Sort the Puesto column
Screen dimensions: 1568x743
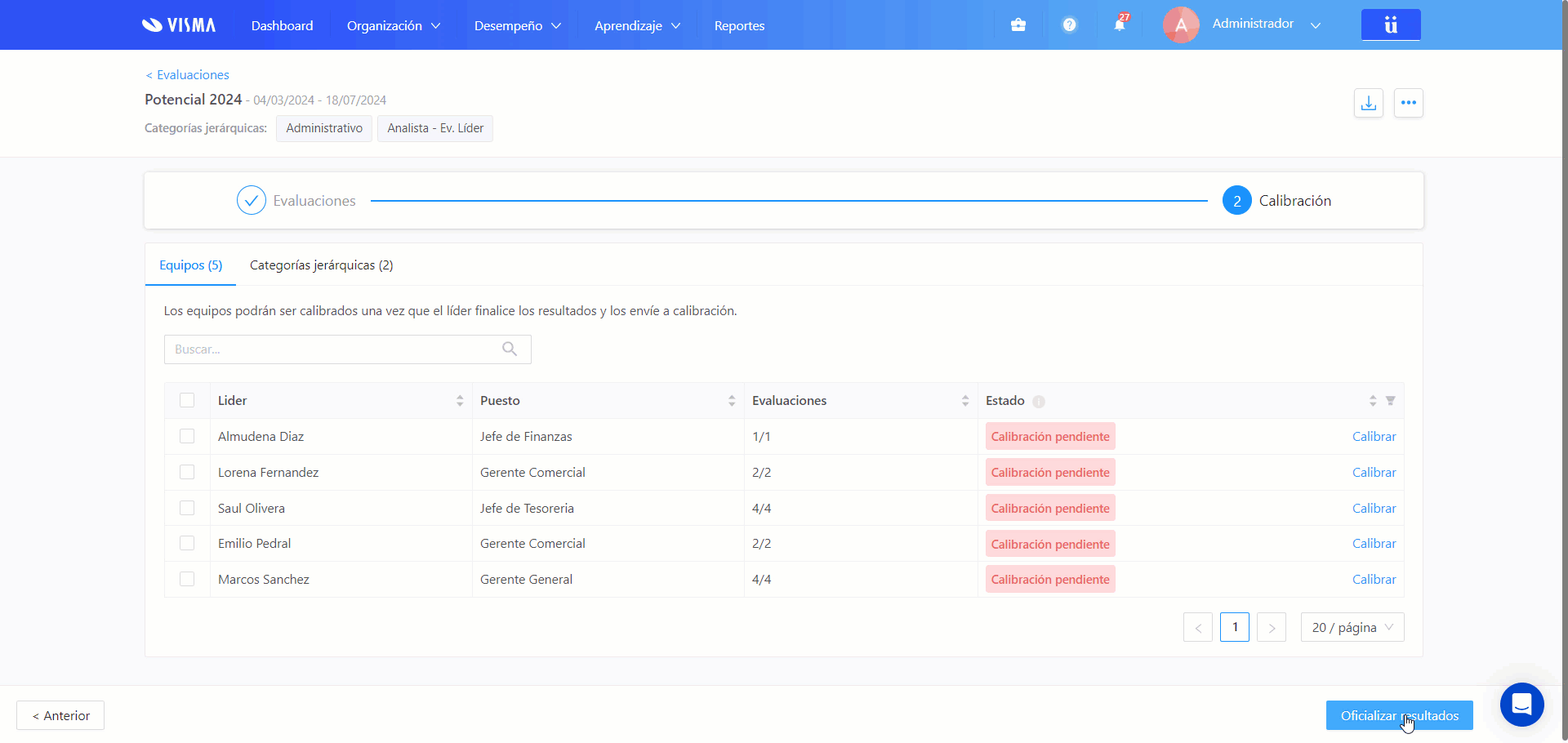coord(732,401)
